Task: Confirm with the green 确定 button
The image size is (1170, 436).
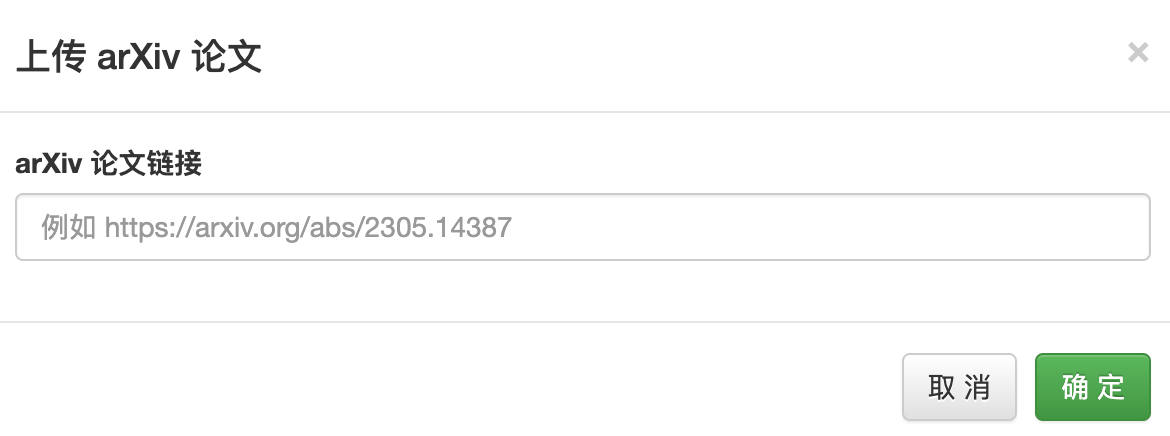Action: pos(1093,387)
